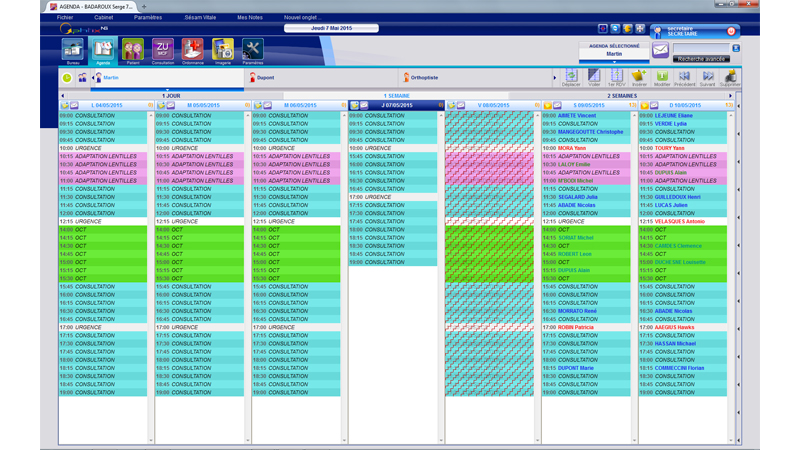Click left arrow beside 1 JOUR
Viewport: 800px width, 450px height.
point(63,96)
